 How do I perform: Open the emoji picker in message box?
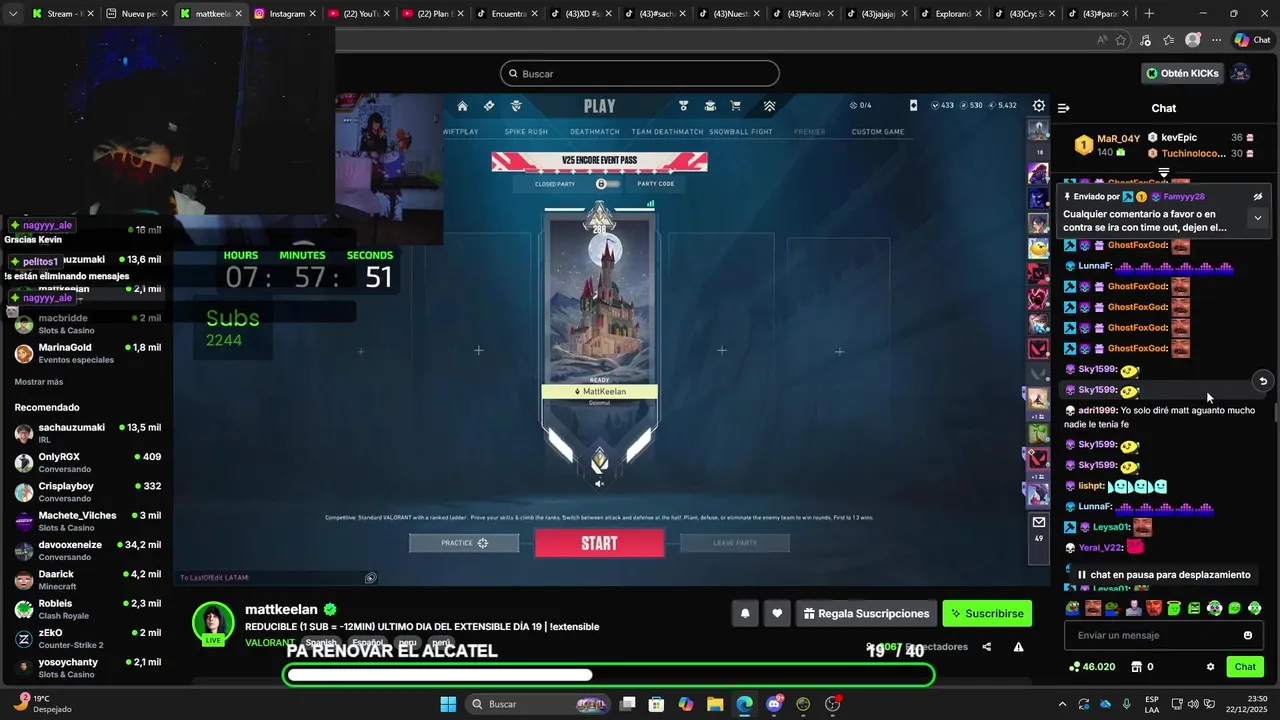tap(1247, 635)
